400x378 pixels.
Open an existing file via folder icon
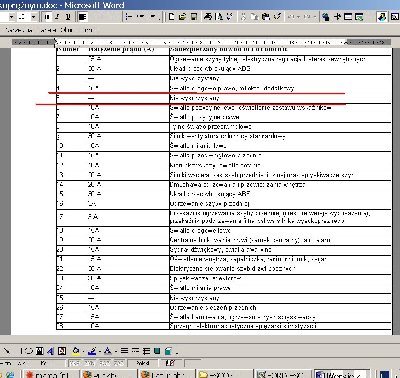pyautogui.click(x=182, y=17)
